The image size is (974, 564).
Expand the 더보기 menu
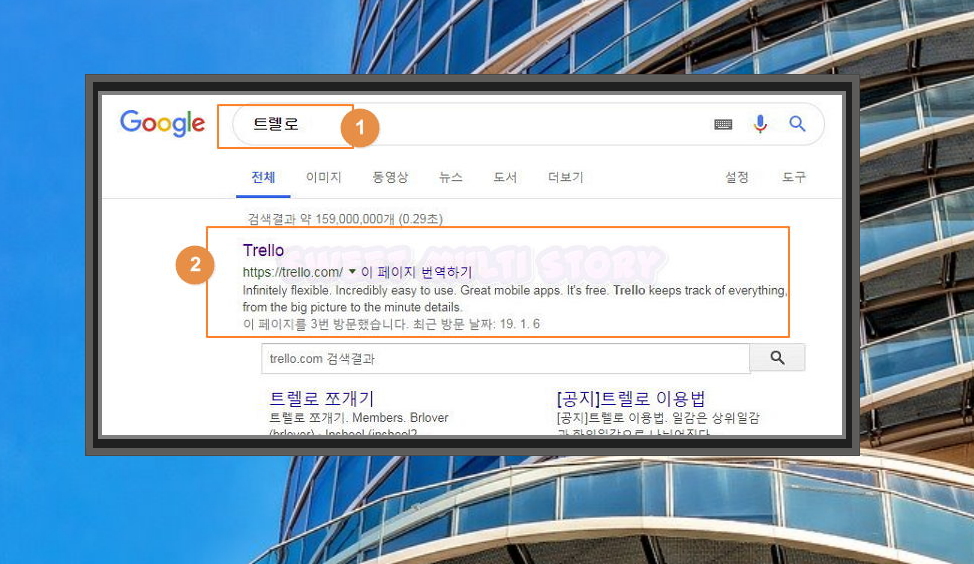click(565, 178)
